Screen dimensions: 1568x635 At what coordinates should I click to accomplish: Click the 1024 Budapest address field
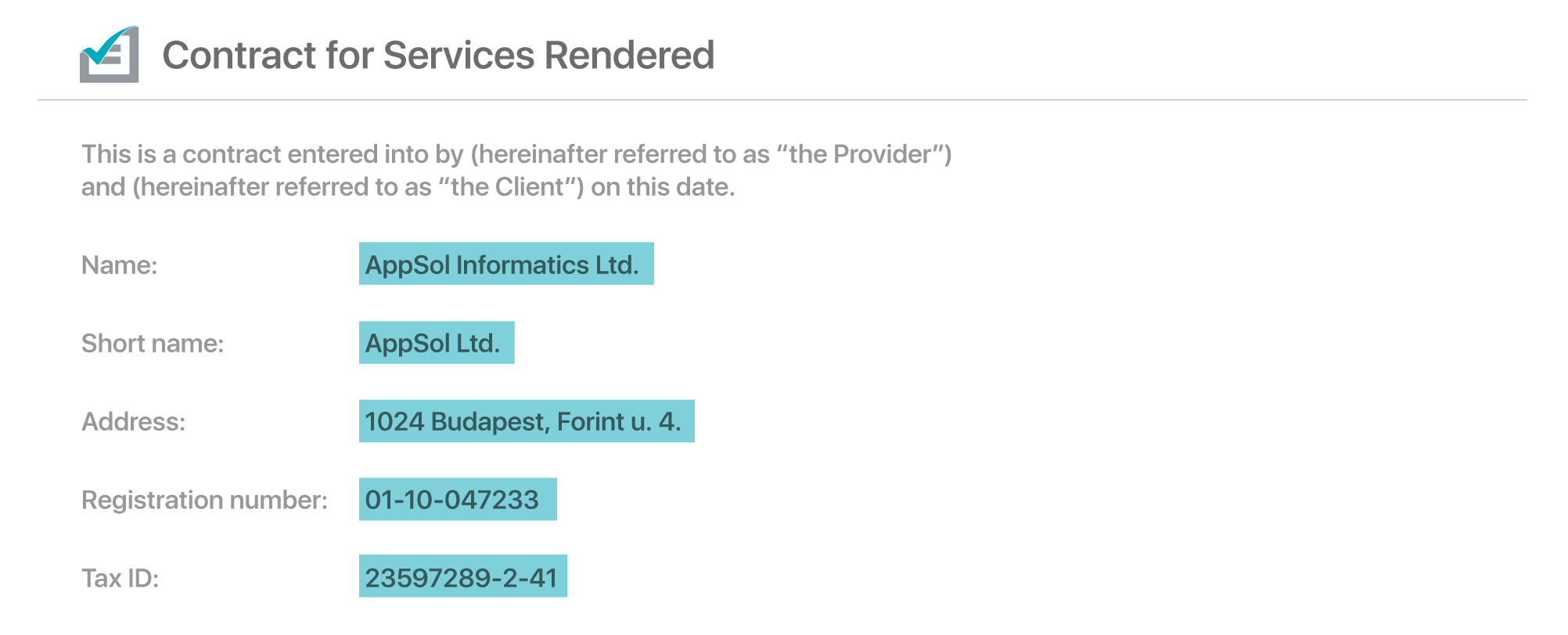pos(527,421)
